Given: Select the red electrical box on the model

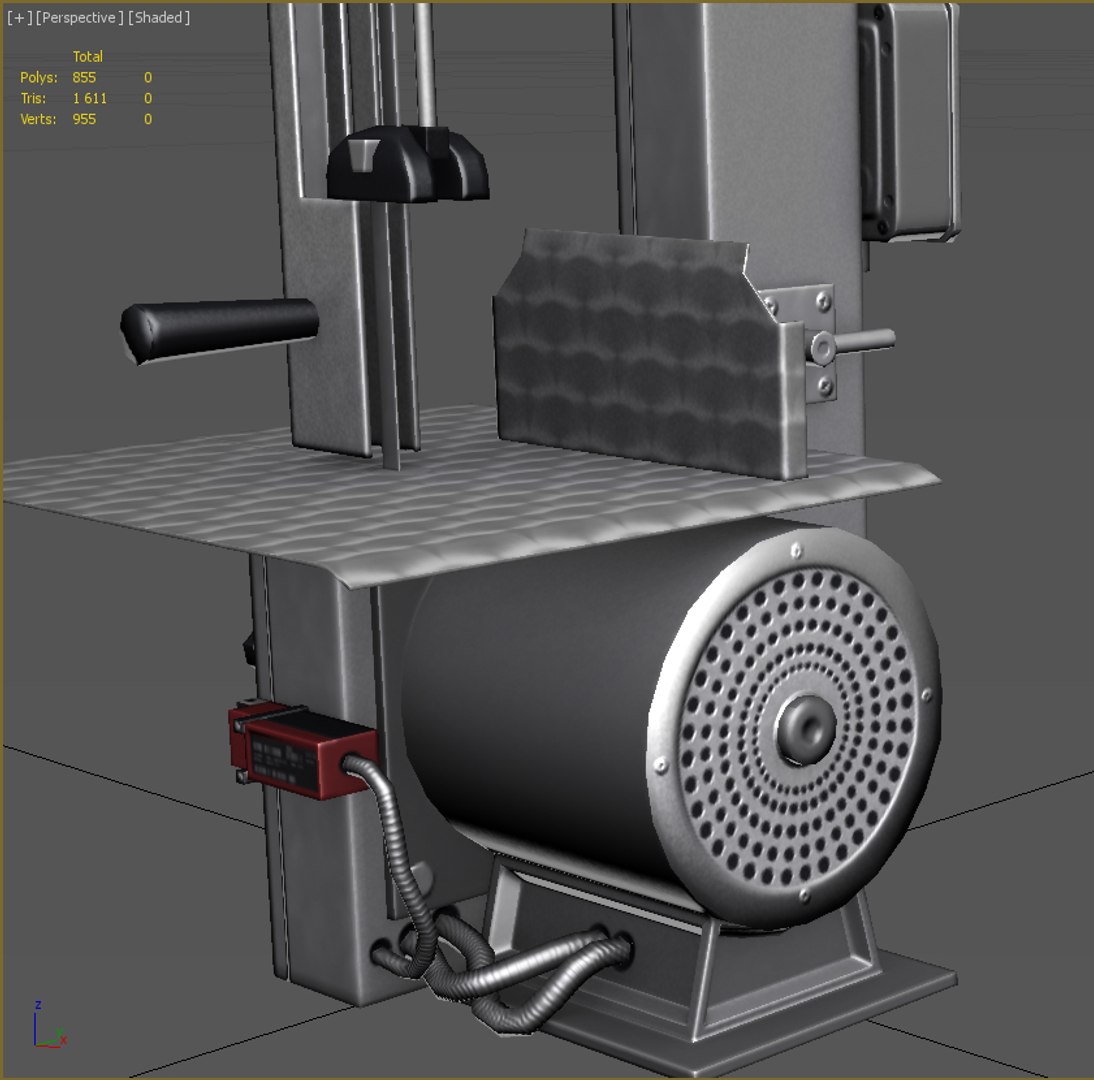Looking at the screenshot, I should click(303, 750).
